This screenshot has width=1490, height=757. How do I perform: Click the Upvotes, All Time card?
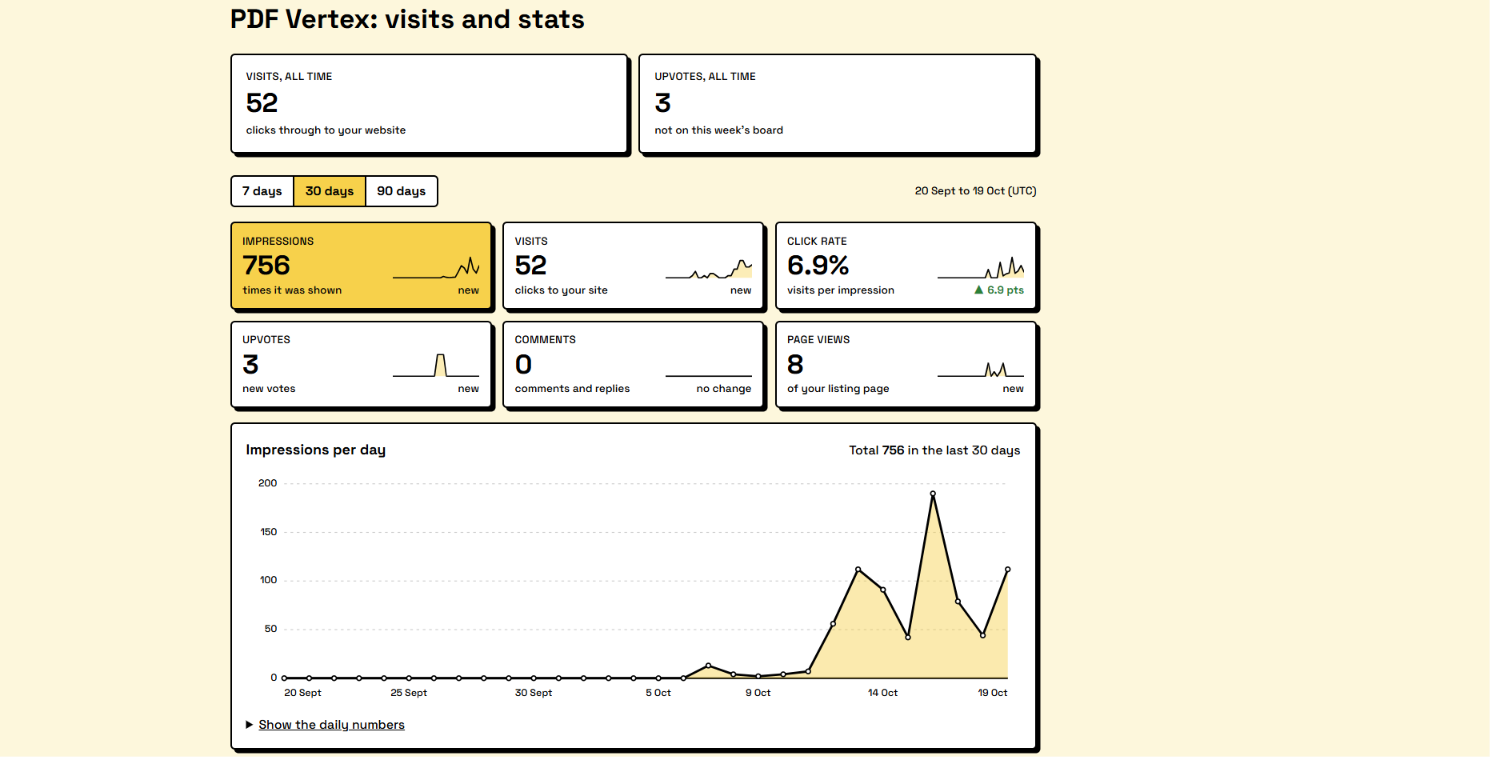click(837, 104)
